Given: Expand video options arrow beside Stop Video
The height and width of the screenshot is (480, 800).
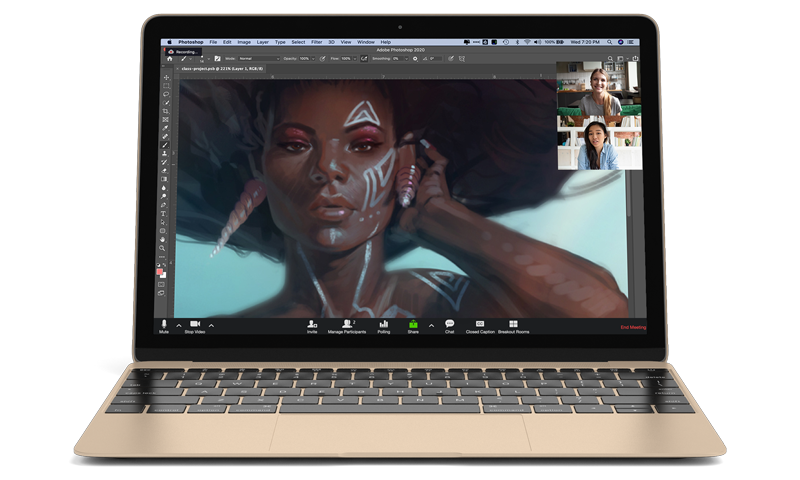Looking at the screenshot, I should (x=211, y=325).
